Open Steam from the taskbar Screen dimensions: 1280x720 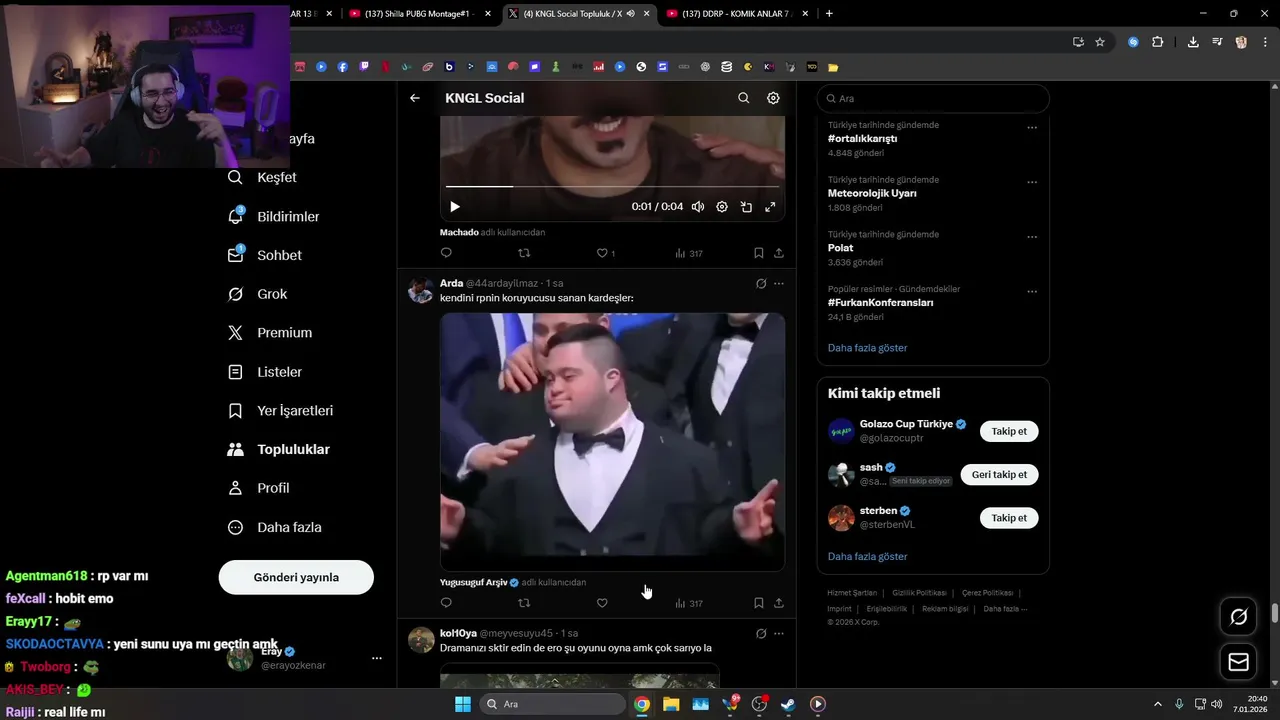coord(788,704)
